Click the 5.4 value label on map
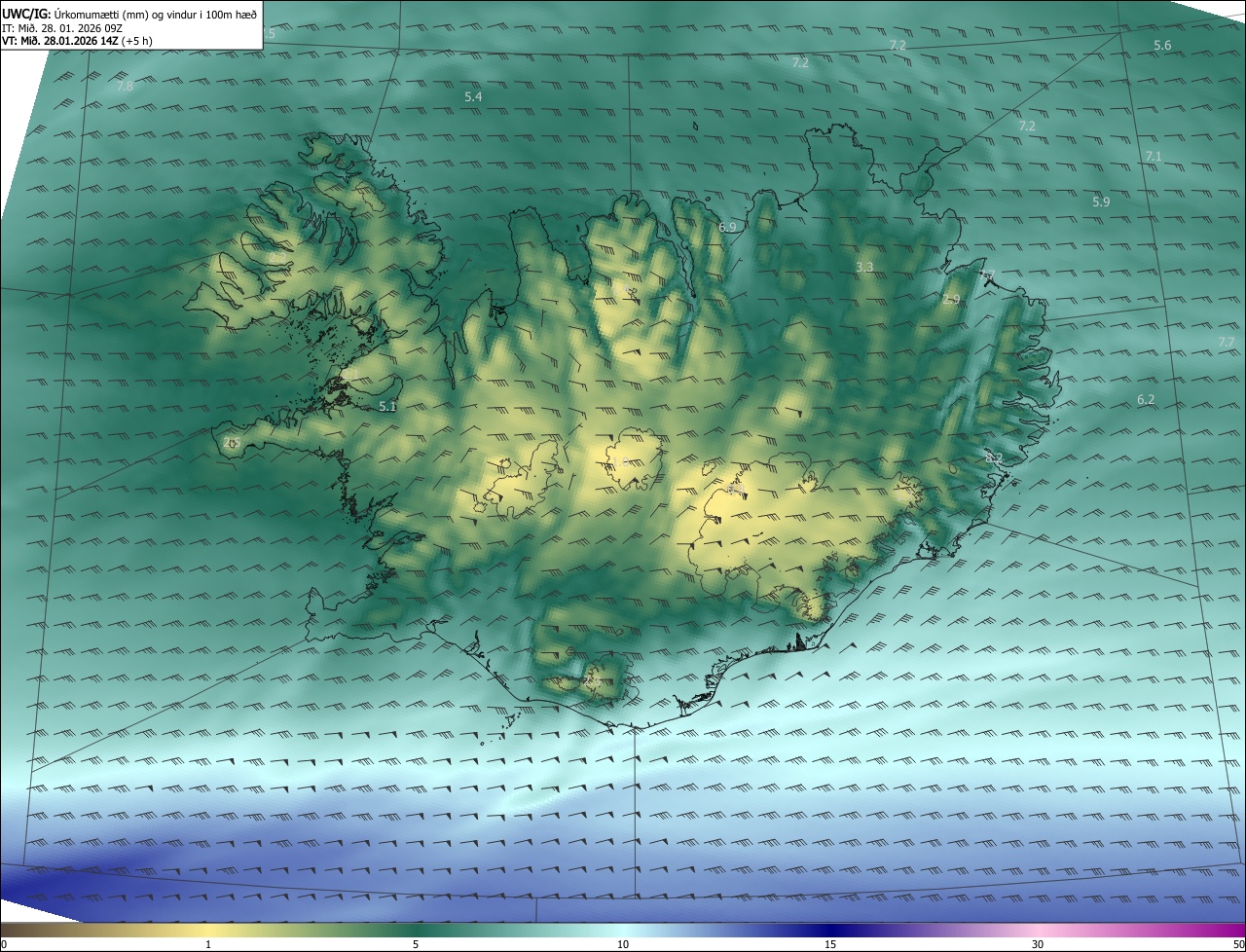This screenshot has width=1246, height=952. tap(473, 97)
